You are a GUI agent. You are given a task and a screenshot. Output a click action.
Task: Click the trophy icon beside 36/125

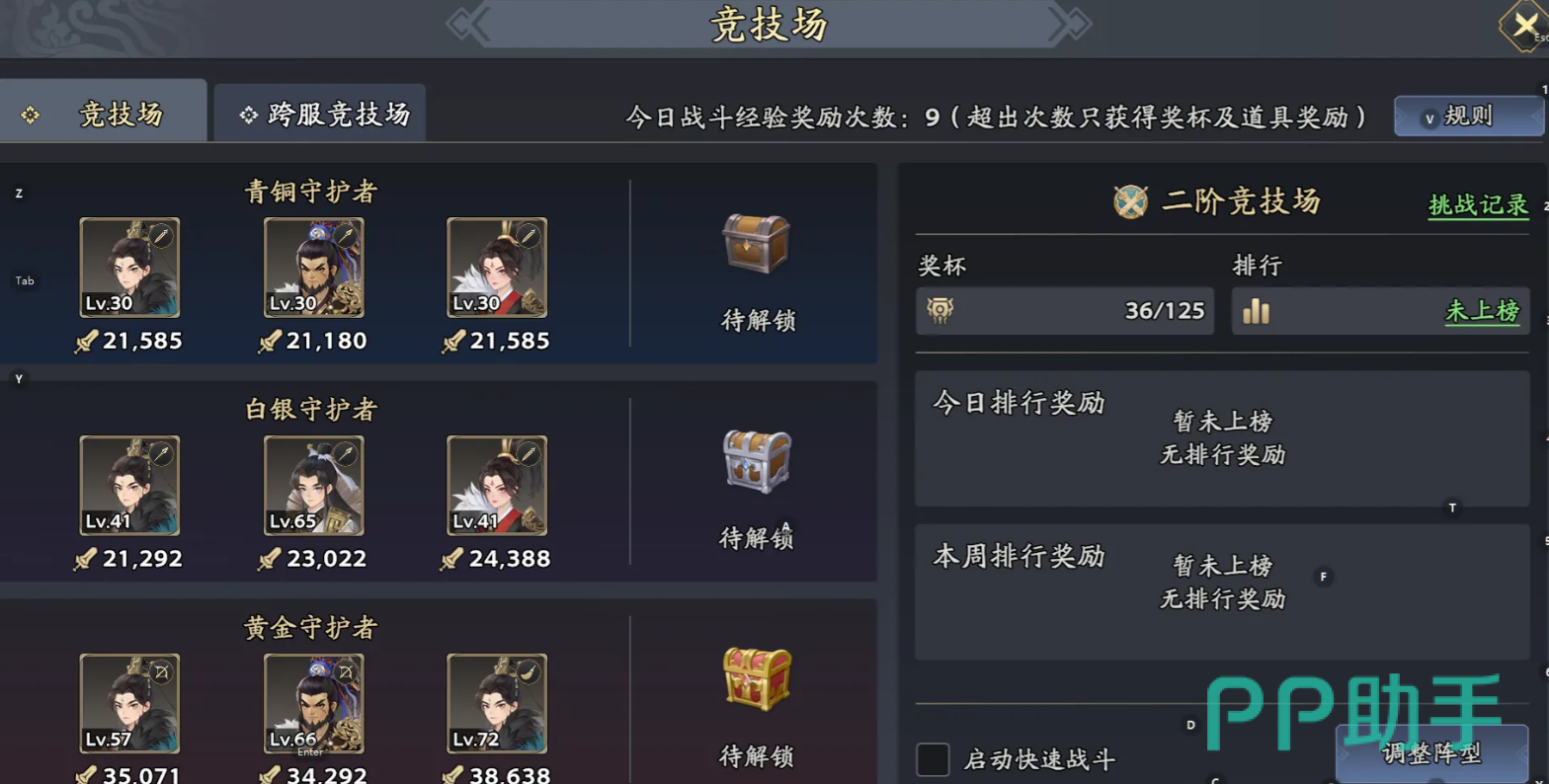pyautogui.click(x=940, y=310)
